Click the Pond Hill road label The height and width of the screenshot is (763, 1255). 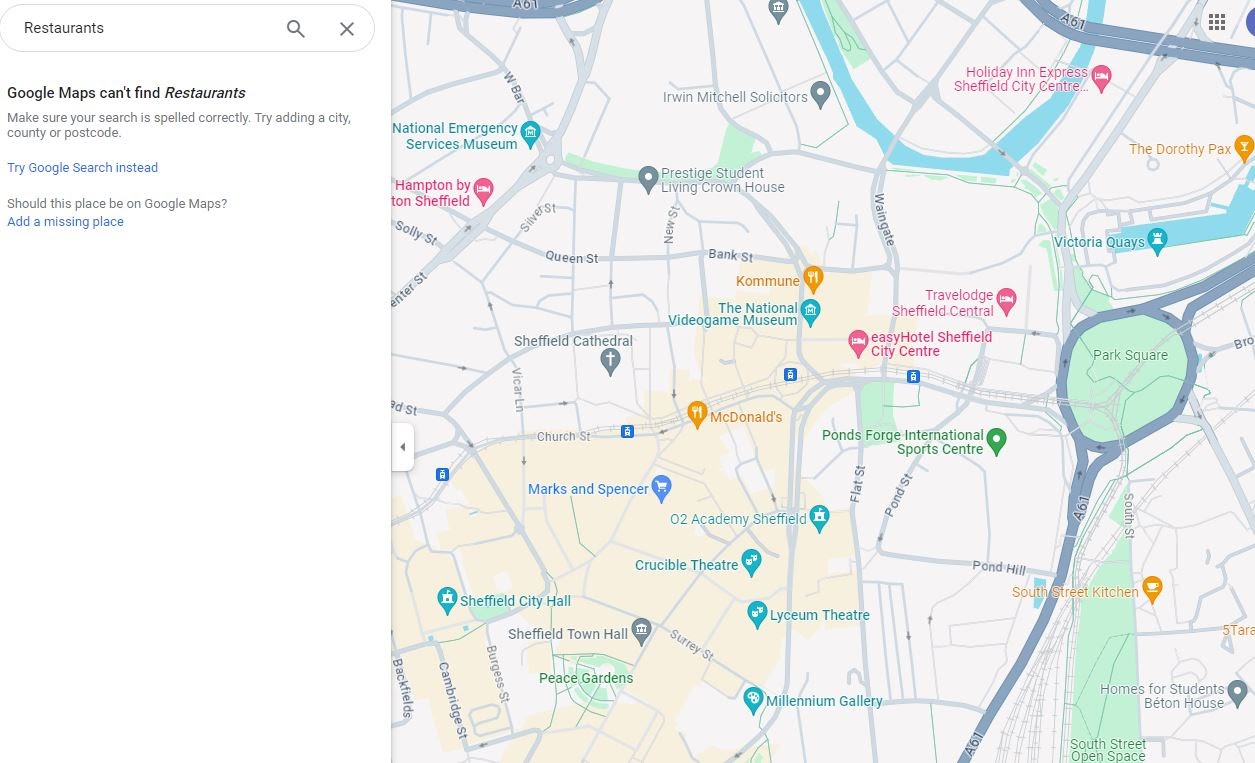[x=999, y=567]
